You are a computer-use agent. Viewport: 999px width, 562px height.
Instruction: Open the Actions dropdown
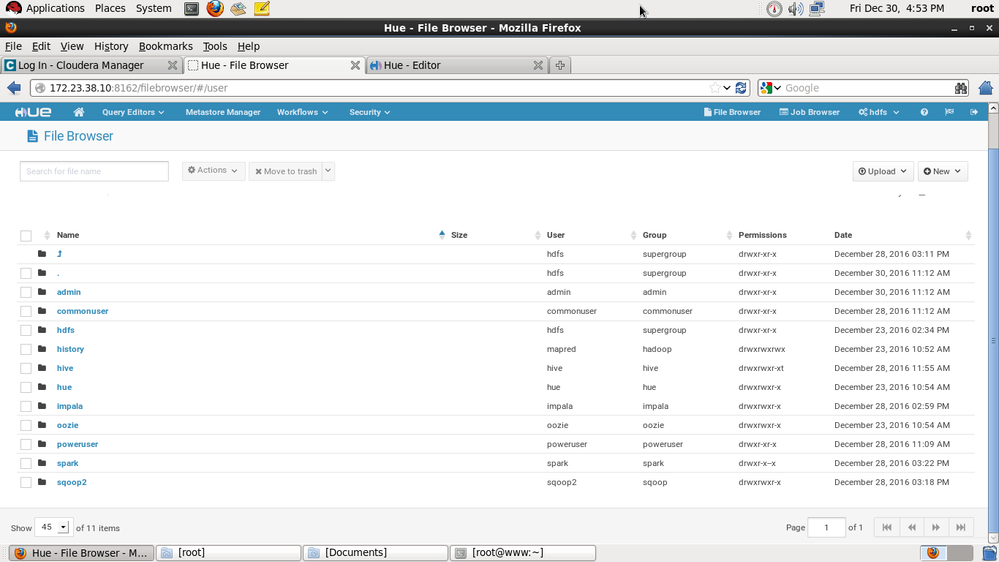[x=213, y=171]
